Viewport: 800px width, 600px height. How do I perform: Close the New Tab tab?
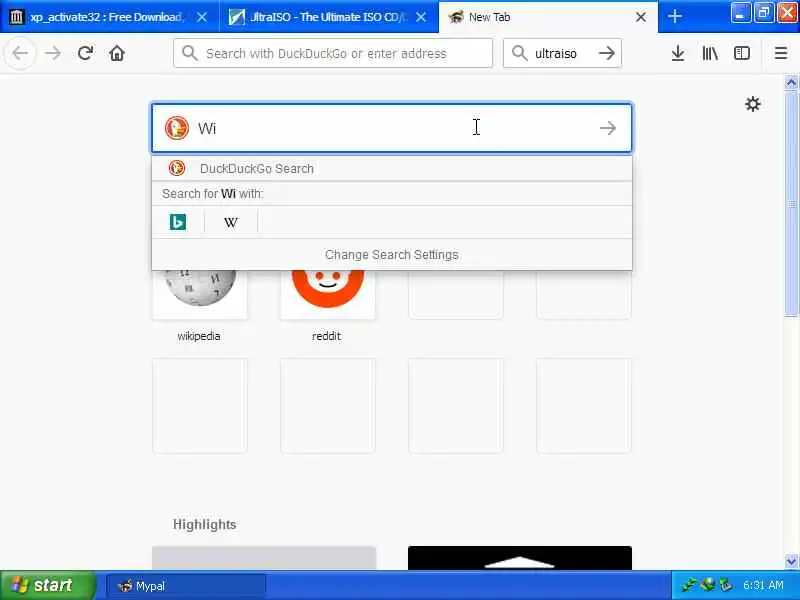641,17
